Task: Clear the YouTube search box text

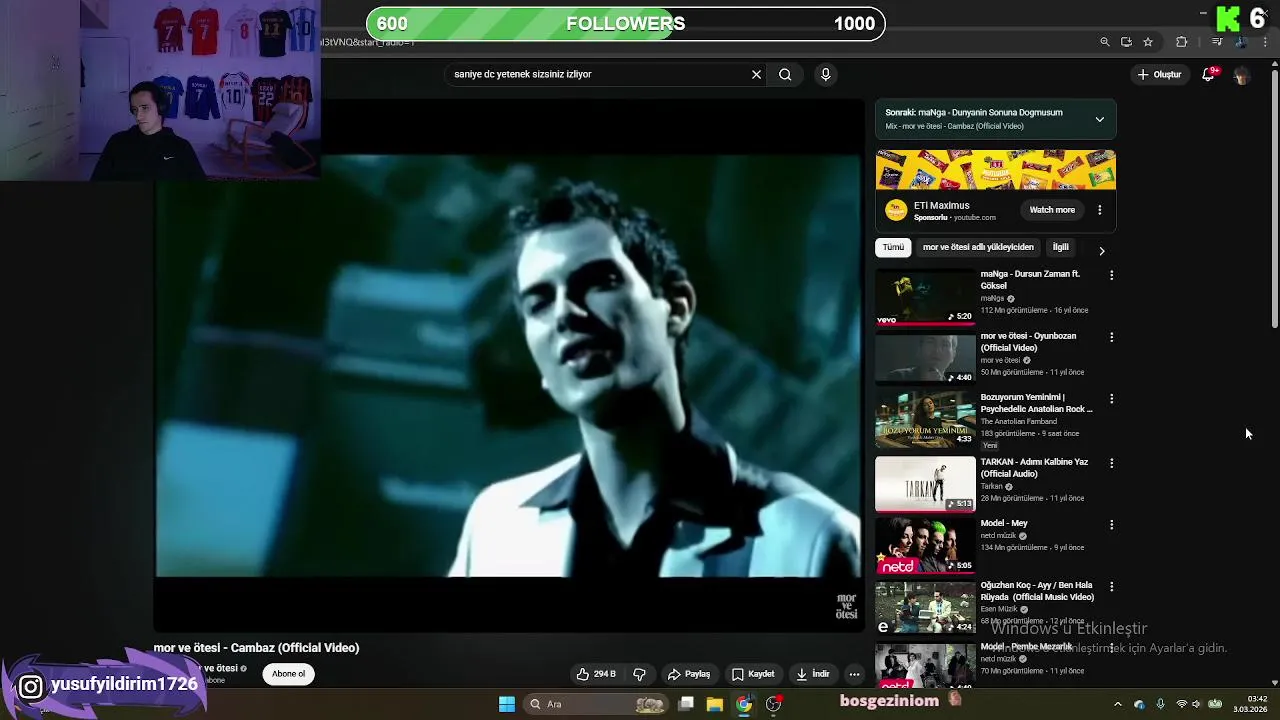Action: pos(756,74)
